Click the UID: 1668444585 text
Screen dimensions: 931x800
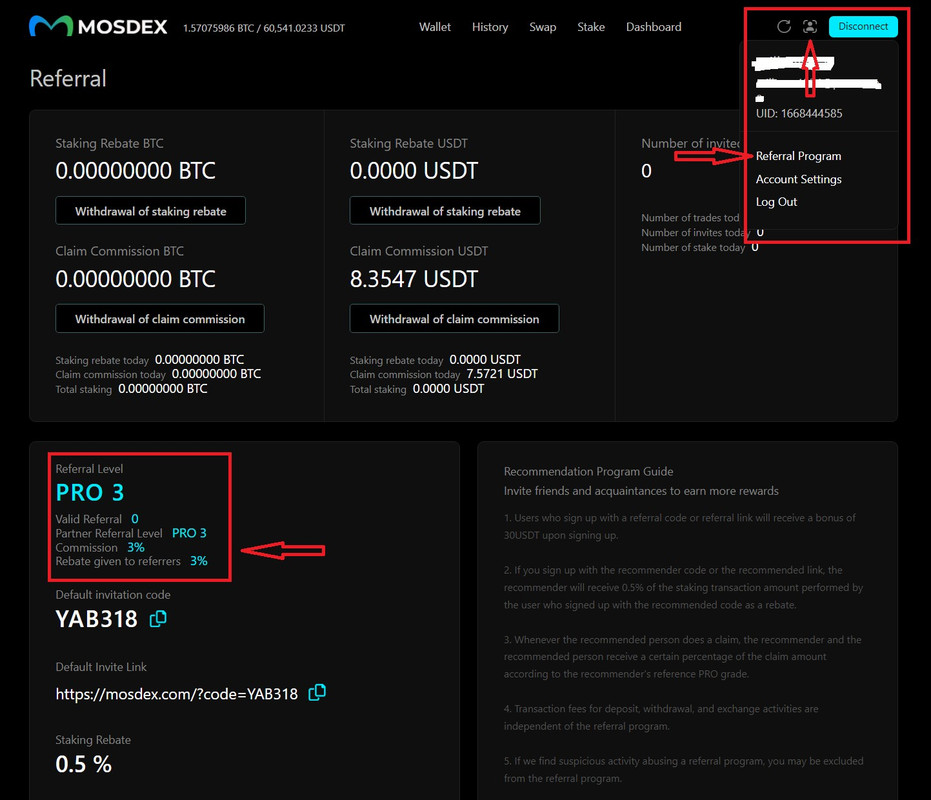point(799,113)
